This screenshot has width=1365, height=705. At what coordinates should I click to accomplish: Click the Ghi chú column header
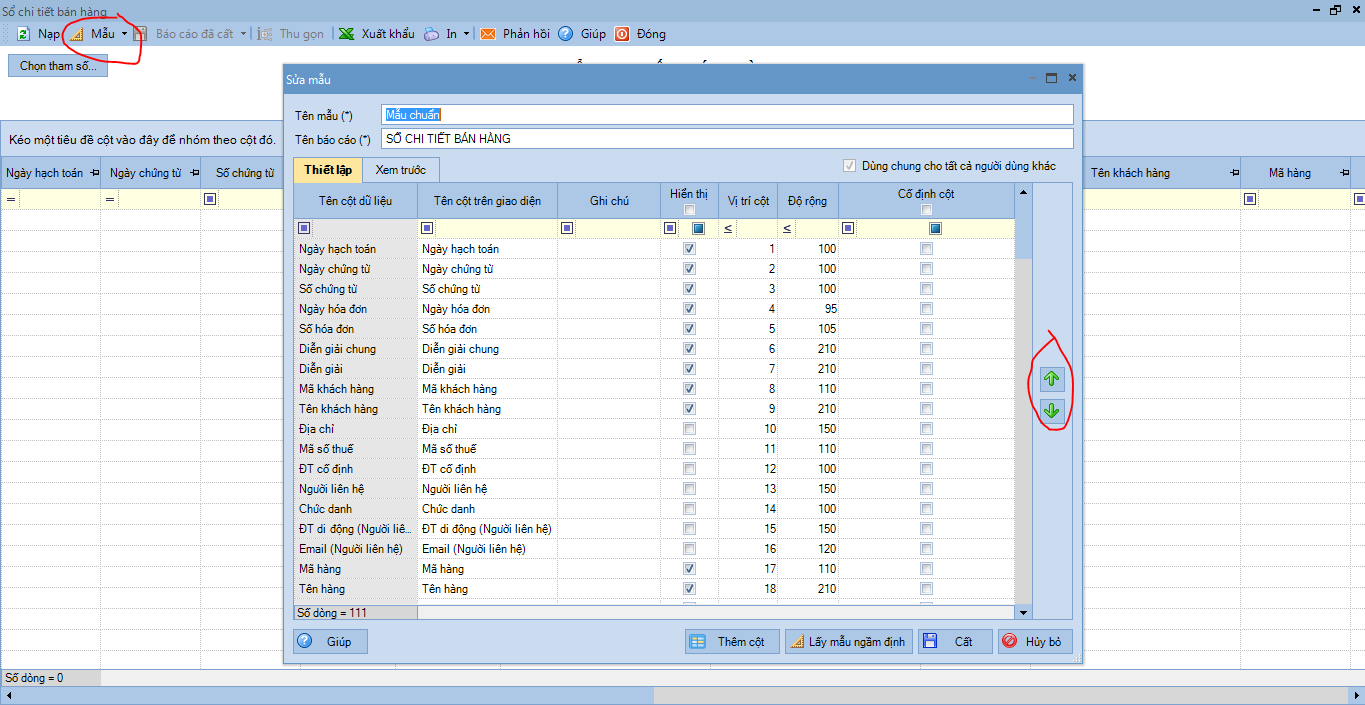click(x=609, y=201)
